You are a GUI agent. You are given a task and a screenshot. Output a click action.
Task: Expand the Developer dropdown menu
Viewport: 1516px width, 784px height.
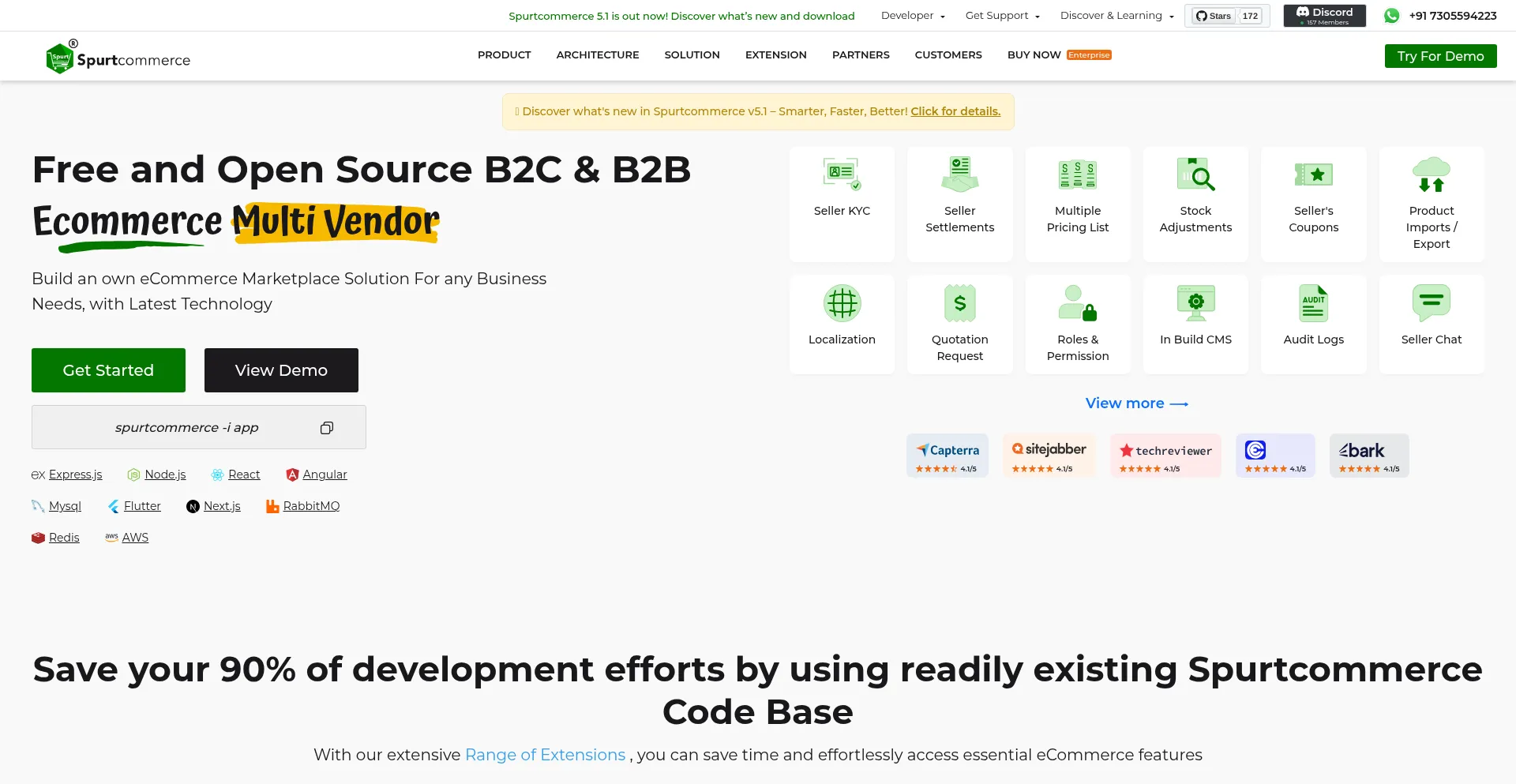[913, 16]
